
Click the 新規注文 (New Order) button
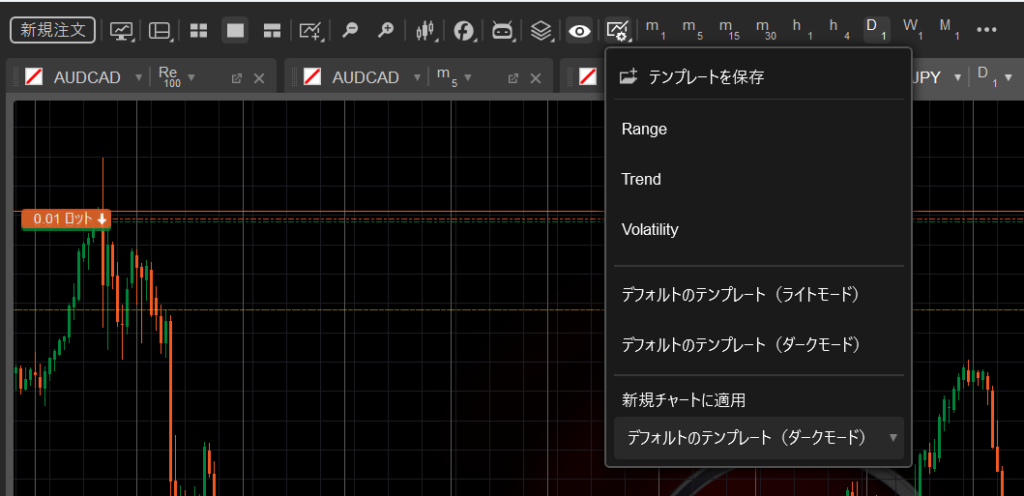pos(53,30)
